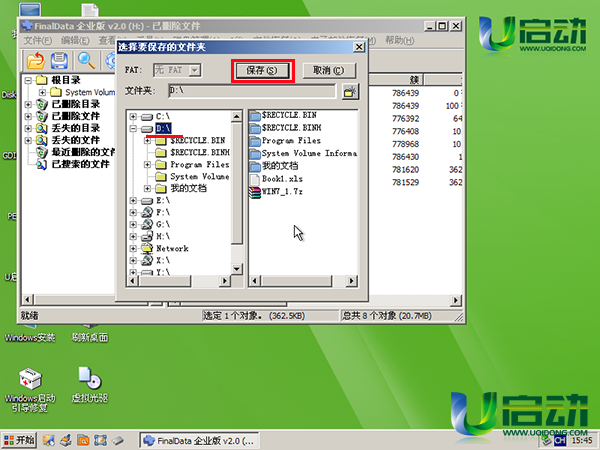Close the save folder dialog
Image resolution: width=600 pixels, height=450 pixels.
(359, 47)
